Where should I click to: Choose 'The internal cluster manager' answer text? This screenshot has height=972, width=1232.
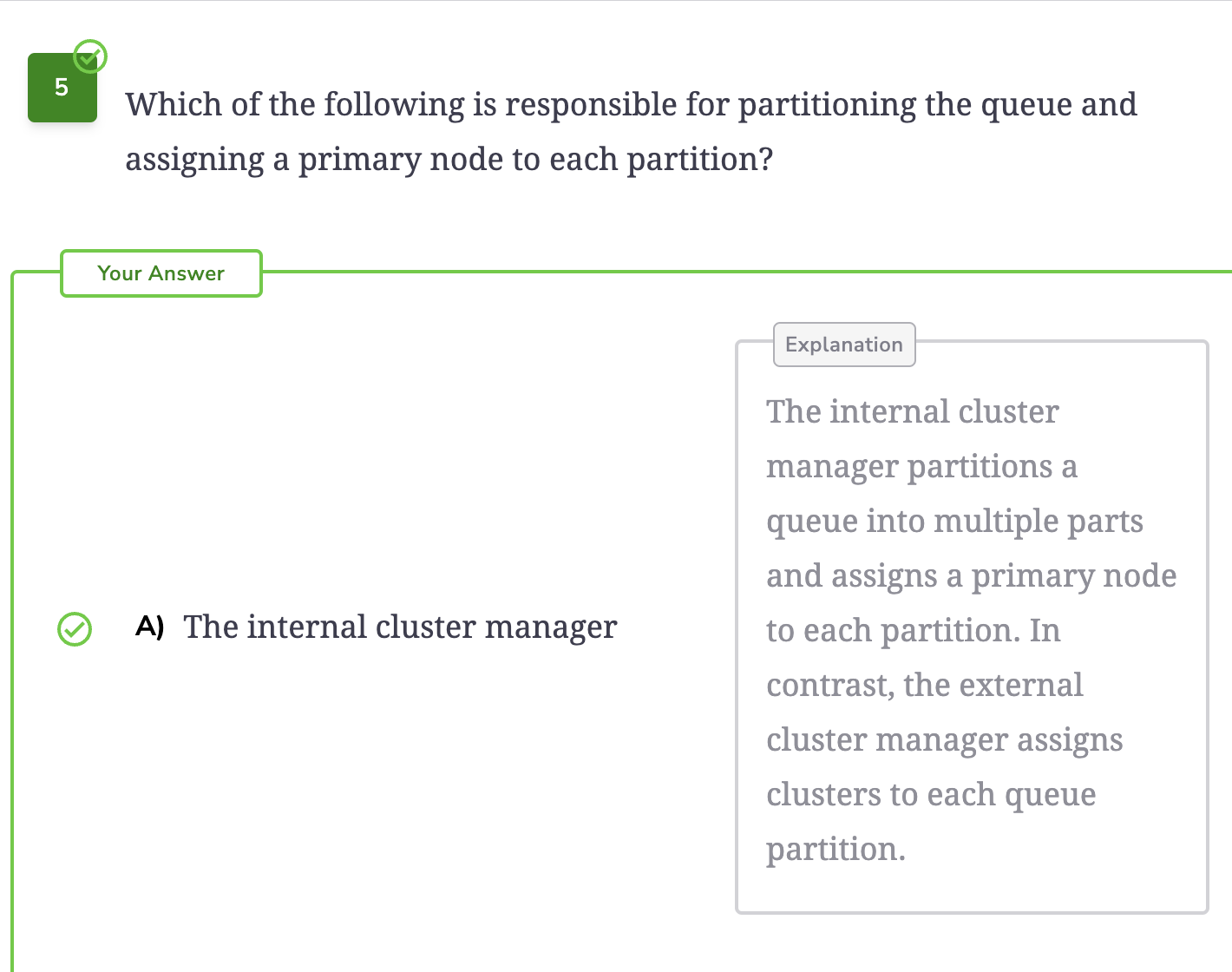point(400,627)
